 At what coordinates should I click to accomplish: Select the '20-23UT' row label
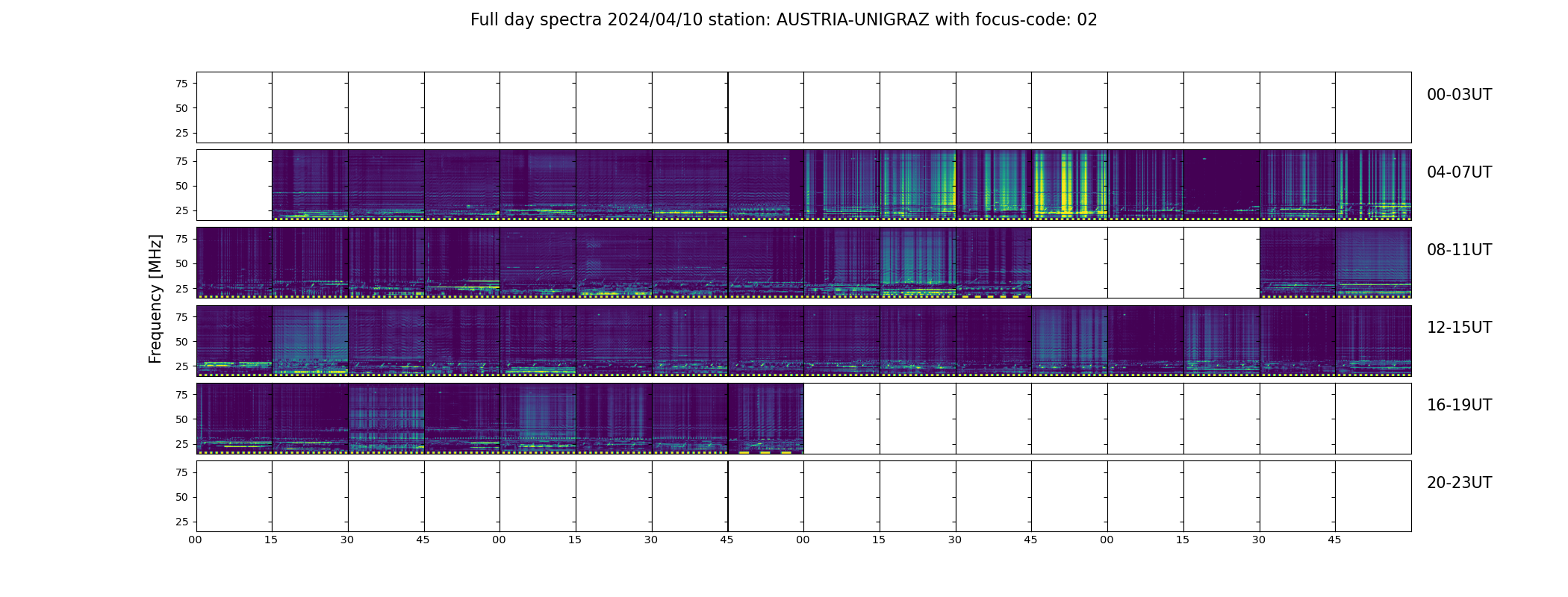(x=1459, y=483)
